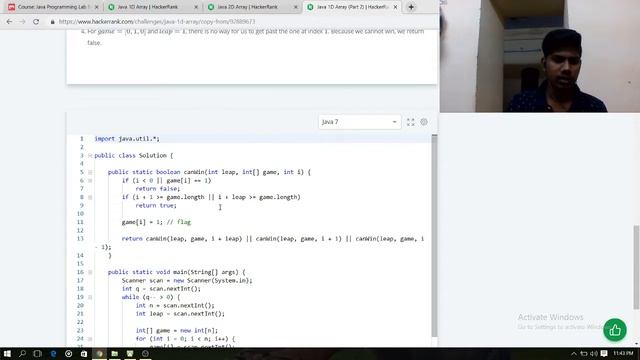Image resolution: width=640 pixels, height=360 pixels.
Task: Click 'int[] game = new int[n];' line
Action: pyautogui.click(x=177, y=330)
